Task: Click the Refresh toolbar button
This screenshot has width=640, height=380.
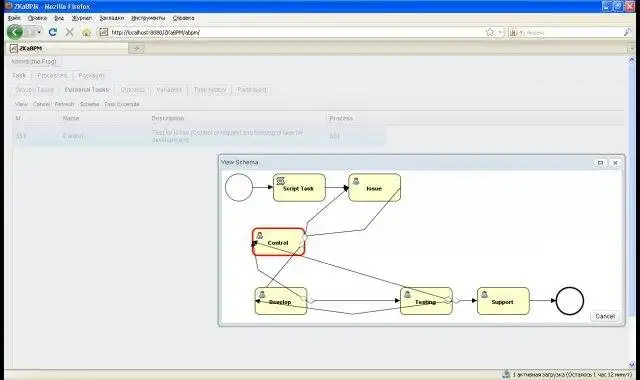Action: (x=64, y=104)
